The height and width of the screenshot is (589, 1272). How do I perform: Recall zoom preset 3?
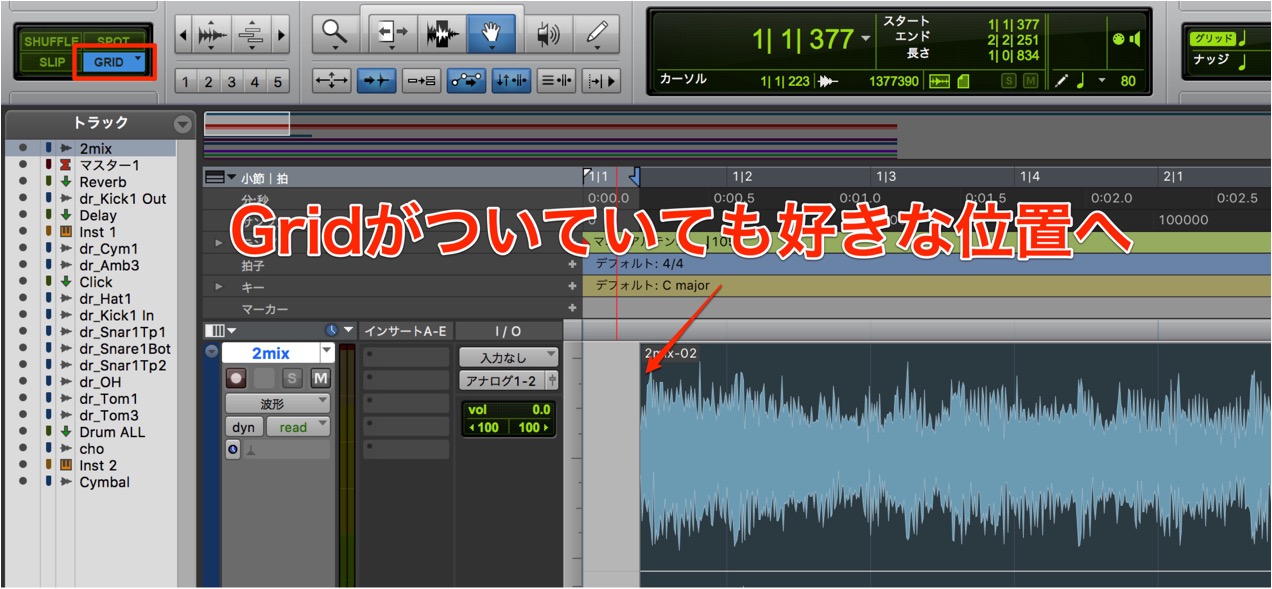232,82
